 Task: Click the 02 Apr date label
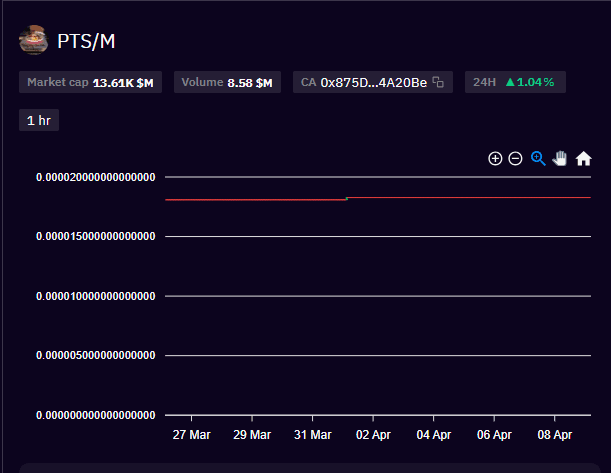pyautogui.click(x=373, y=435)
